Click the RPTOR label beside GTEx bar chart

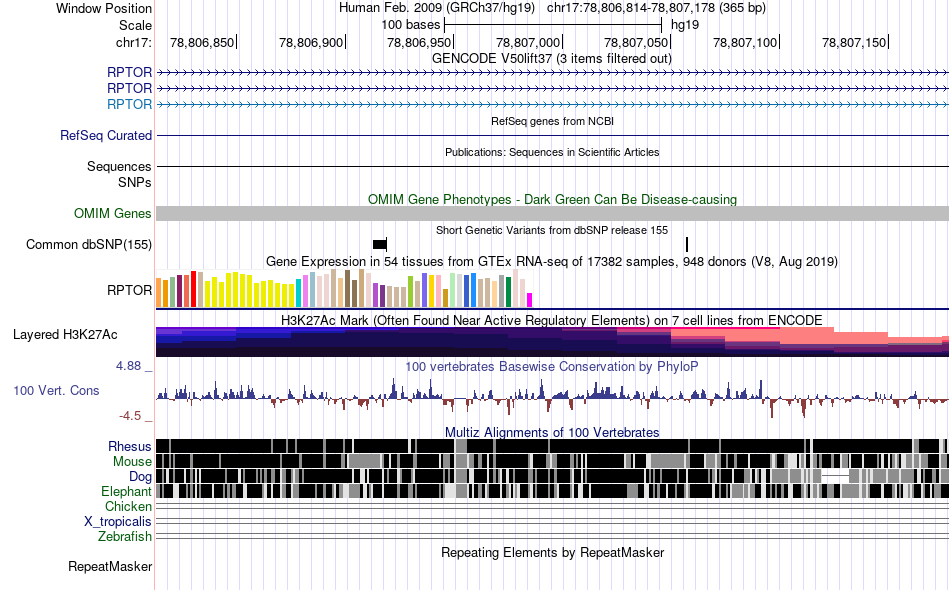click(x=129, y=290)
